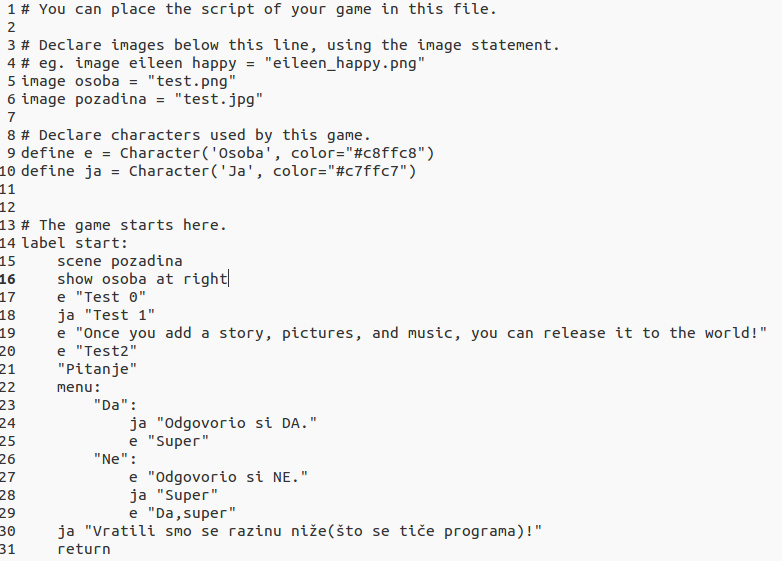Place cursor on "label start:" line
This screenshot has width=782, height=561.
click(x=74, y=243)
